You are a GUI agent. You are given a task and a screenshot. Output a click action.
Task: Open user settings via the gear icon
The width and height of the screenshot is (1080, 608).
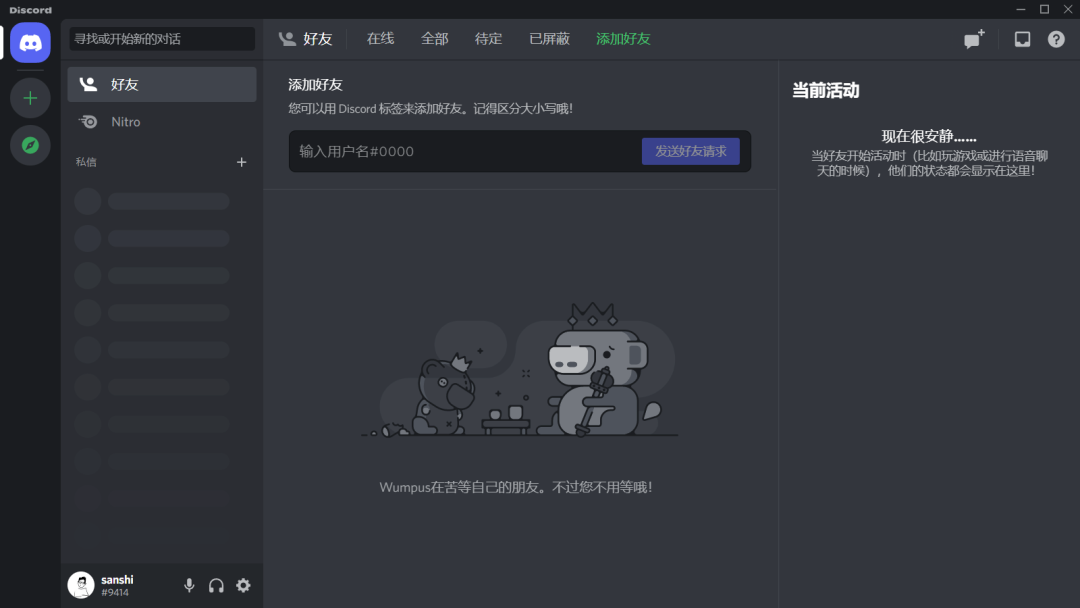click(x=243, y=585)
